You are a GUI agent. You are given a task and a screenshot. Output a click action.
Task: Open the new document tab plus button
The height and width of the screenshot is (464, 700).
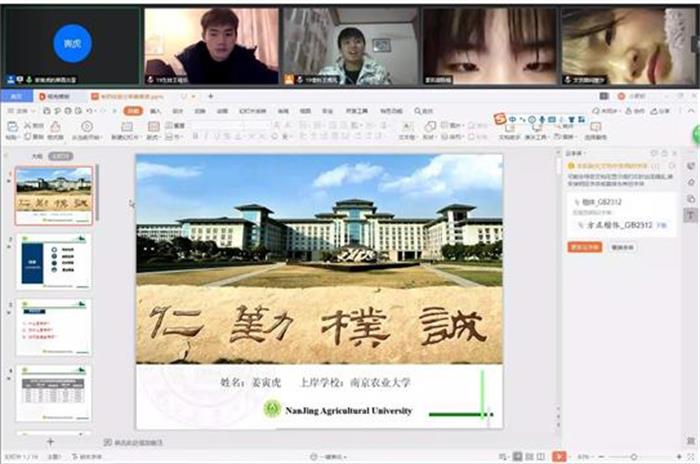[210, 96]
